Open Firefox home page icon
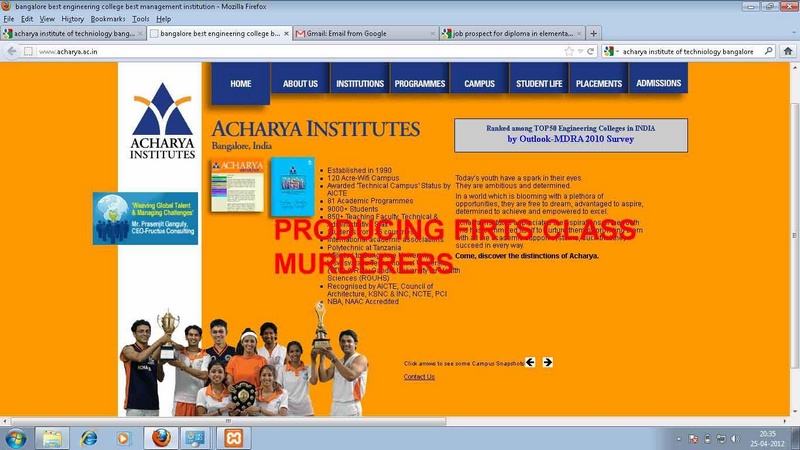 (x=788, y=51)
